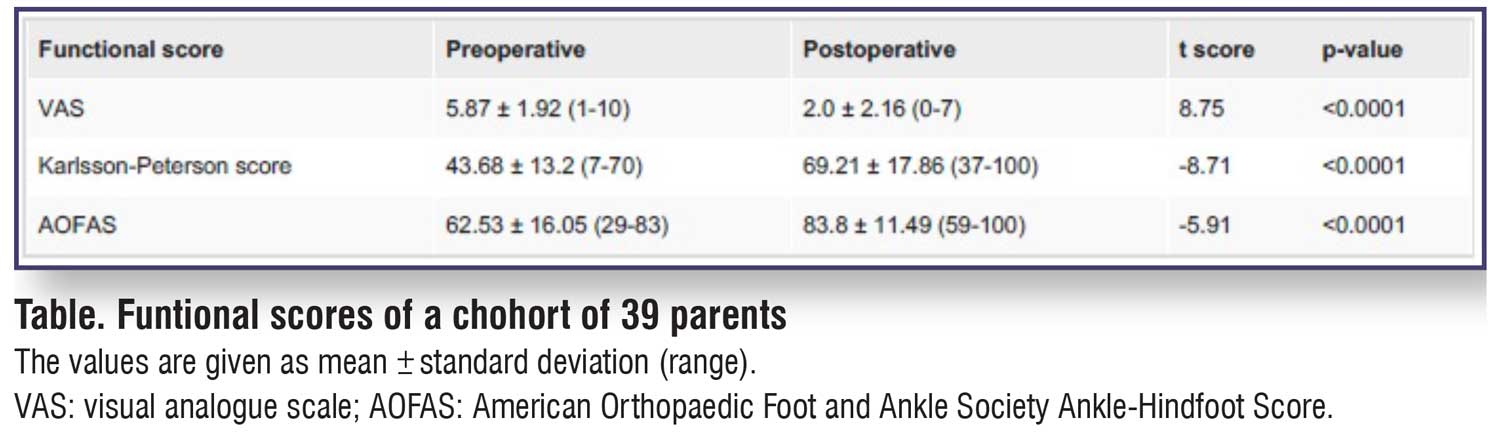1500x438 pixels.
Task: Select the VAS postoperative value 2.0 ± 2.16
Action: point(882,108)
